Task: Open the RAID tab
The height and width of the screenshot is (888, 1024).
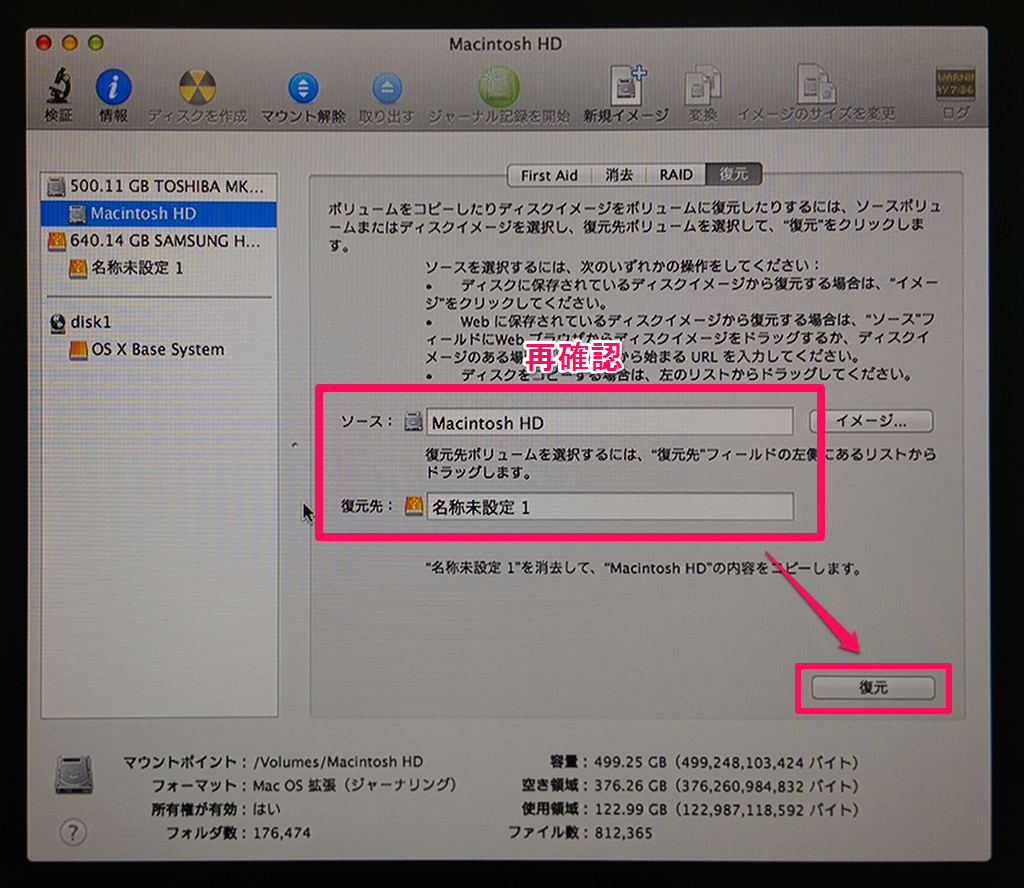Action: [x=676, y=175]
